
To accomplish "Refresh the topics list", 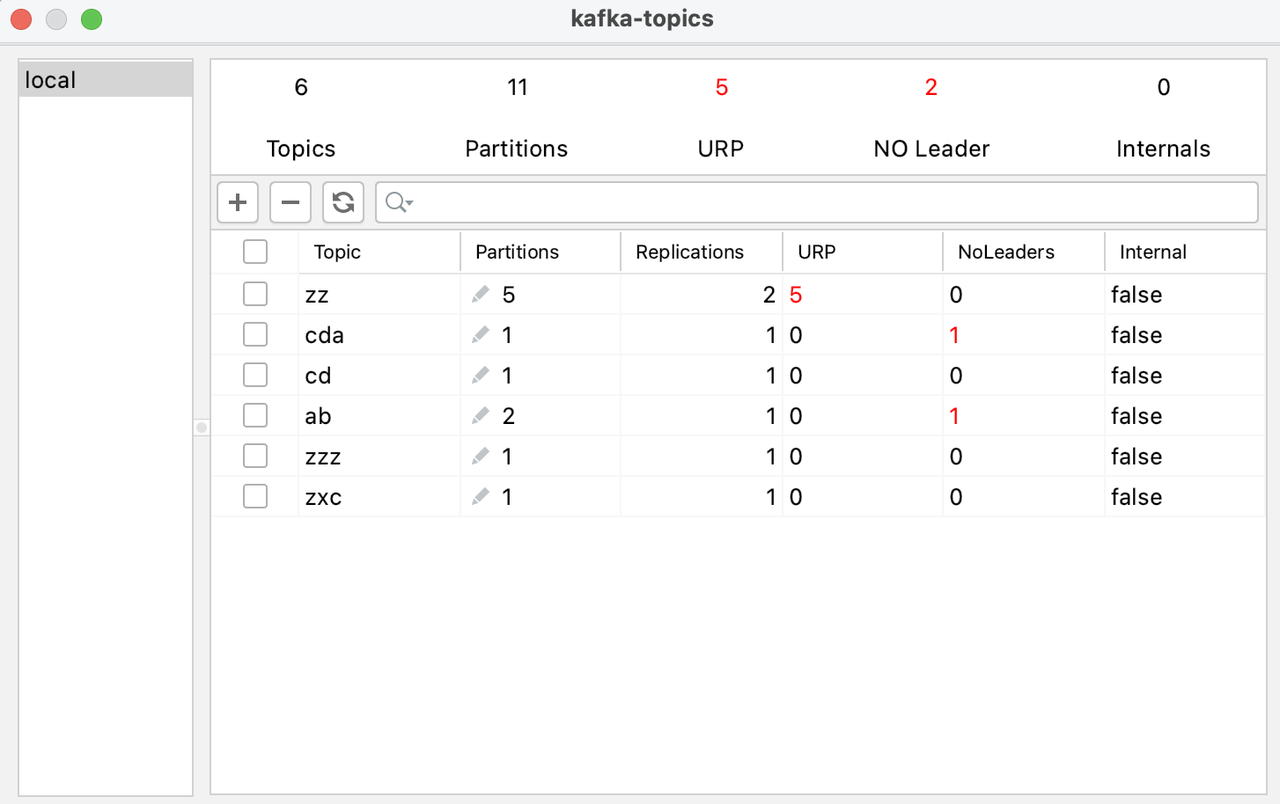I will pyautogui.click(x=343, y=203).
